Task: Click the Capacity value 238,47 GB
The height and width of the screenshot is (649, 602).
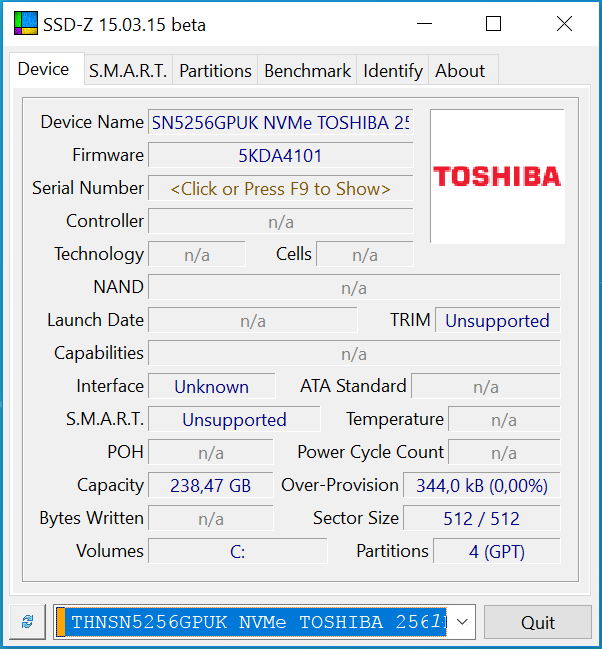Action: 211,486
